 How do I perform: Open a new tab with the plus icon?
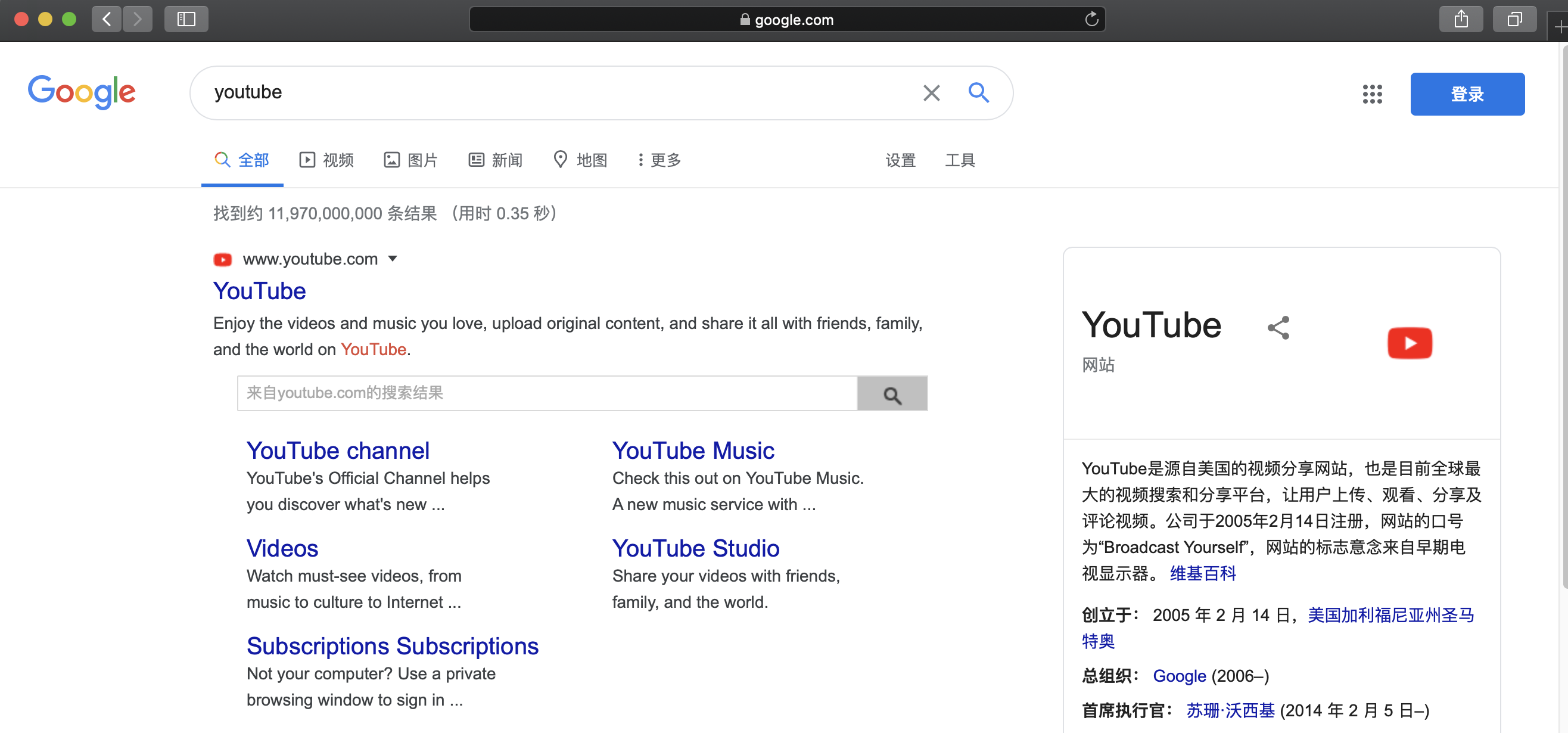point(1560,27)
